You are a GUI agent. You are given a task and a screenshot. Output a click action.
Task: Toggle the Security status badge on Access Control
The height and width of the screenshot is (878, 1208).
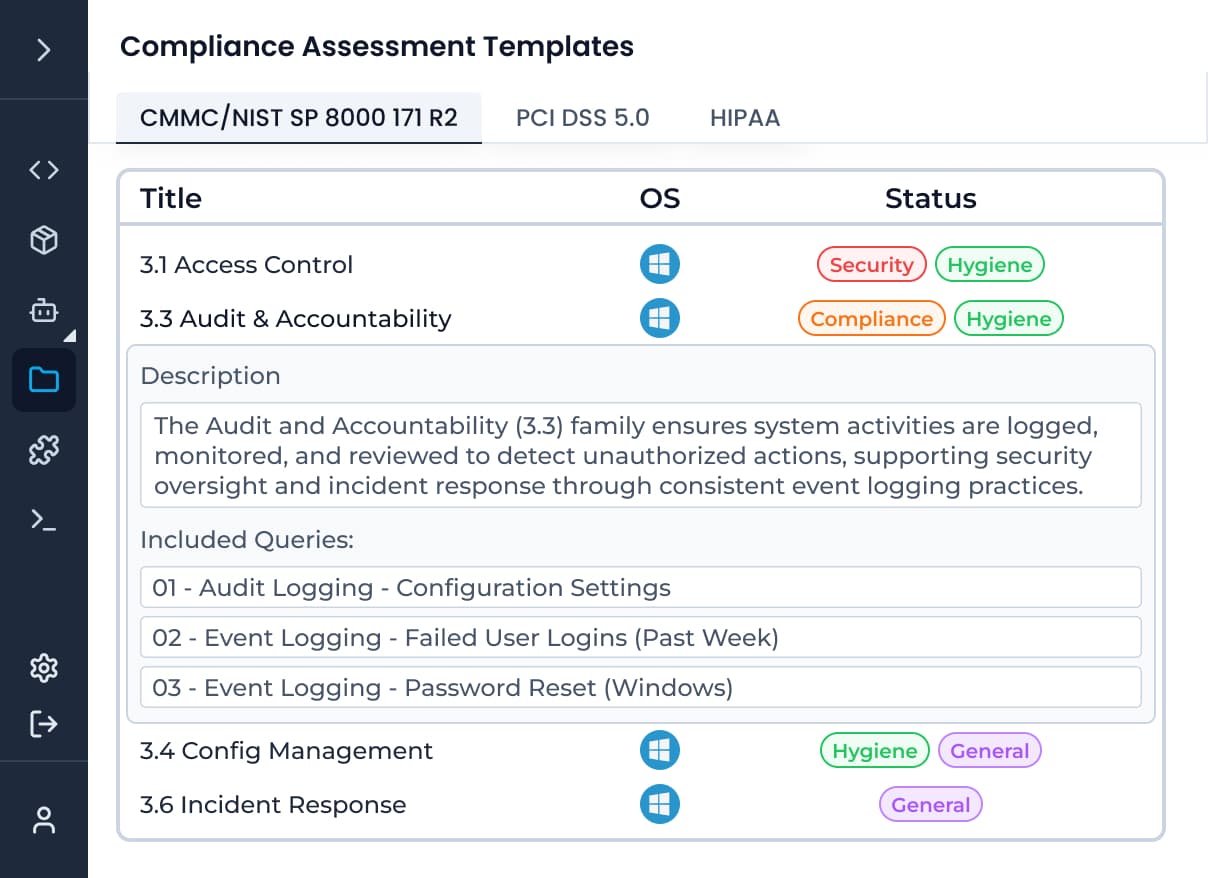pos(871,264)
